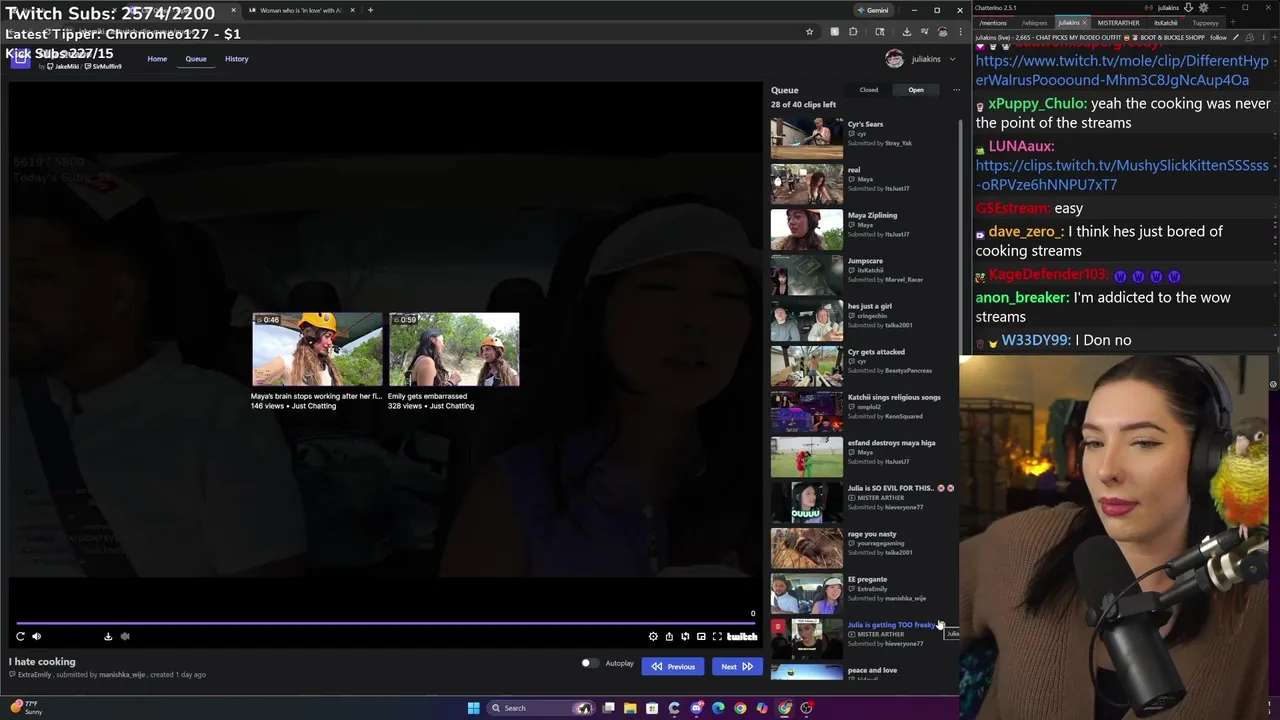This screenshot has width=1280, height=720.
Task: Open the Home page in the nav
Action: (x=157, y=59)
